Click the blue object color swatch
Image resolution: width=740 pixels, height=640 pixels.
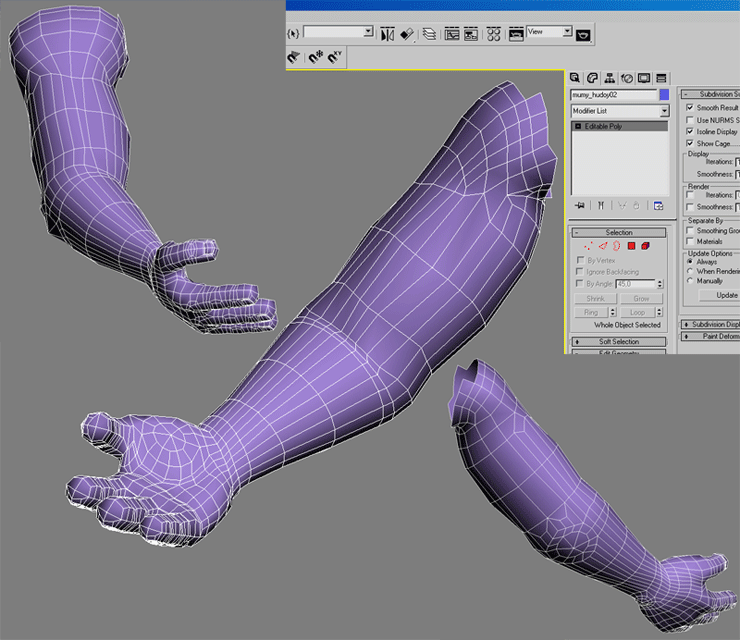664,94
